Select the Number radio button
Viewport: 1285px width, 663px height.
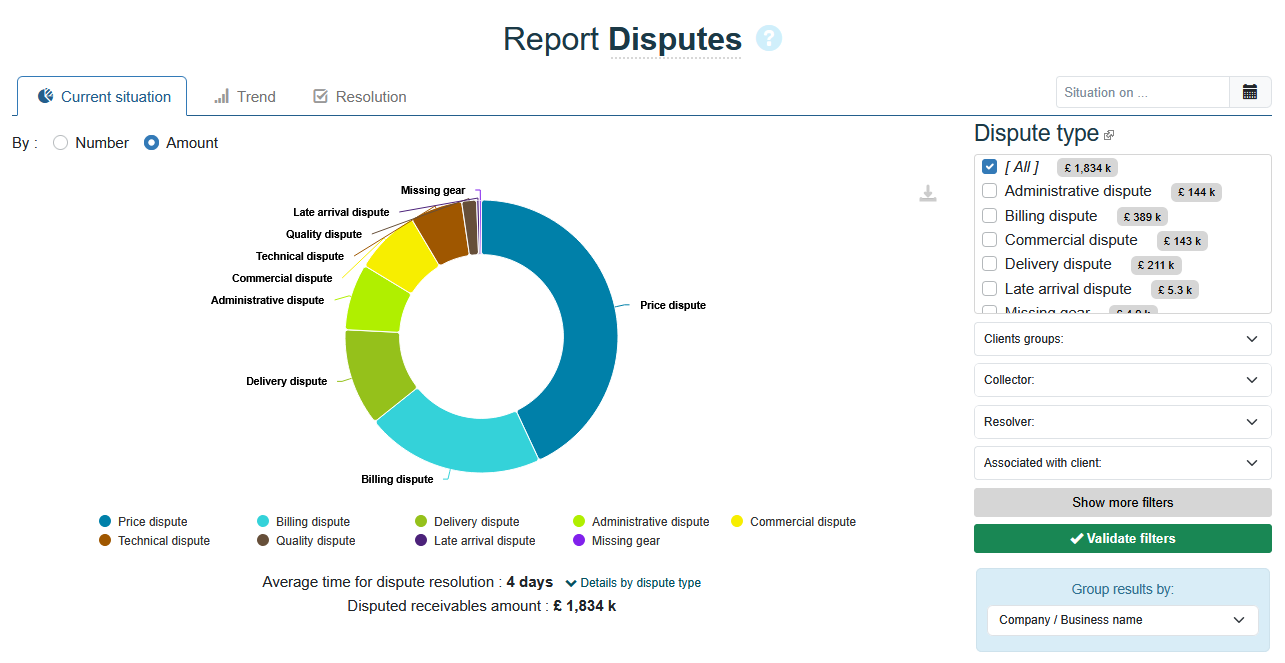(61, 143)
